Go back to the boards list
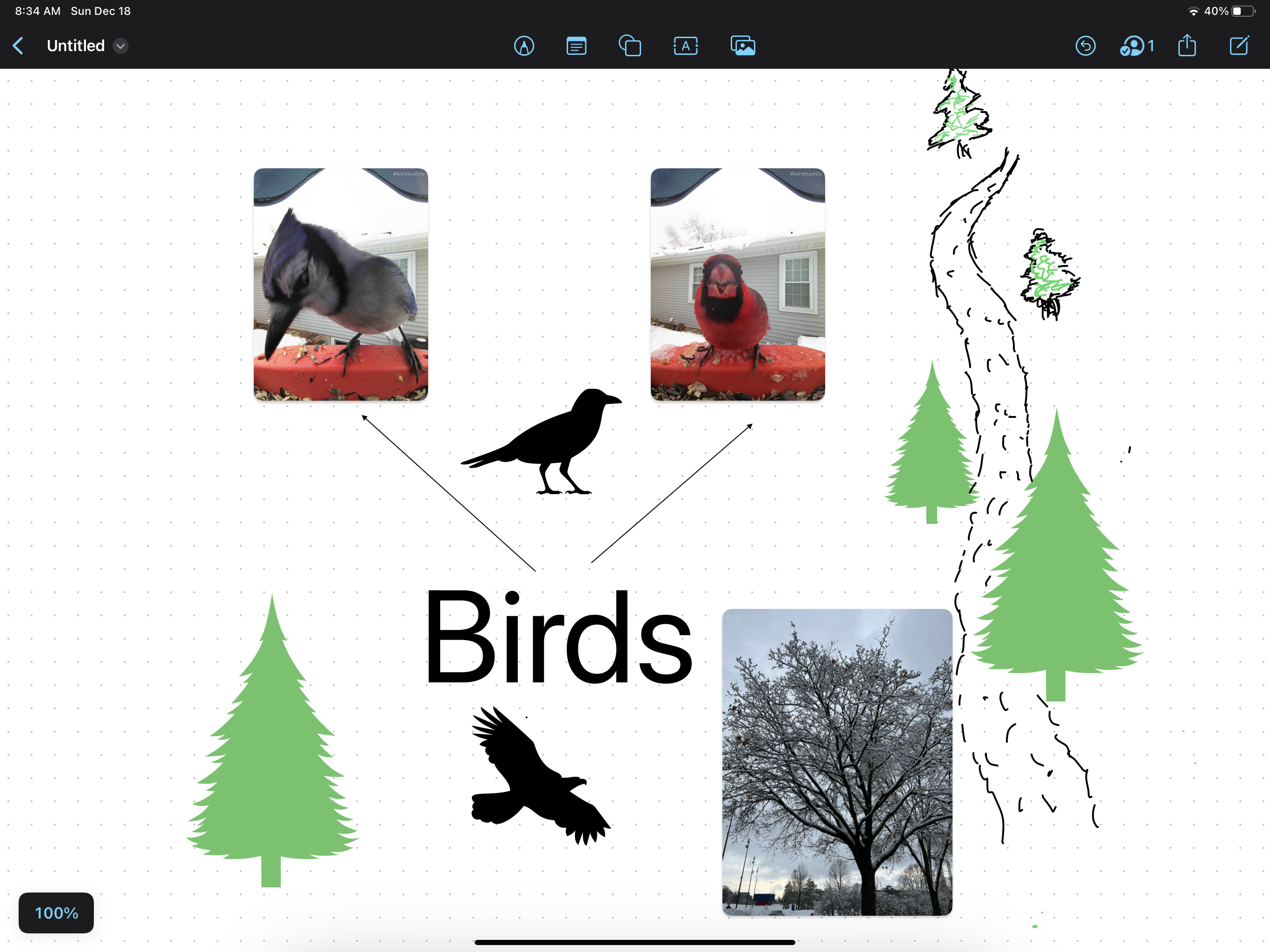 19,46
